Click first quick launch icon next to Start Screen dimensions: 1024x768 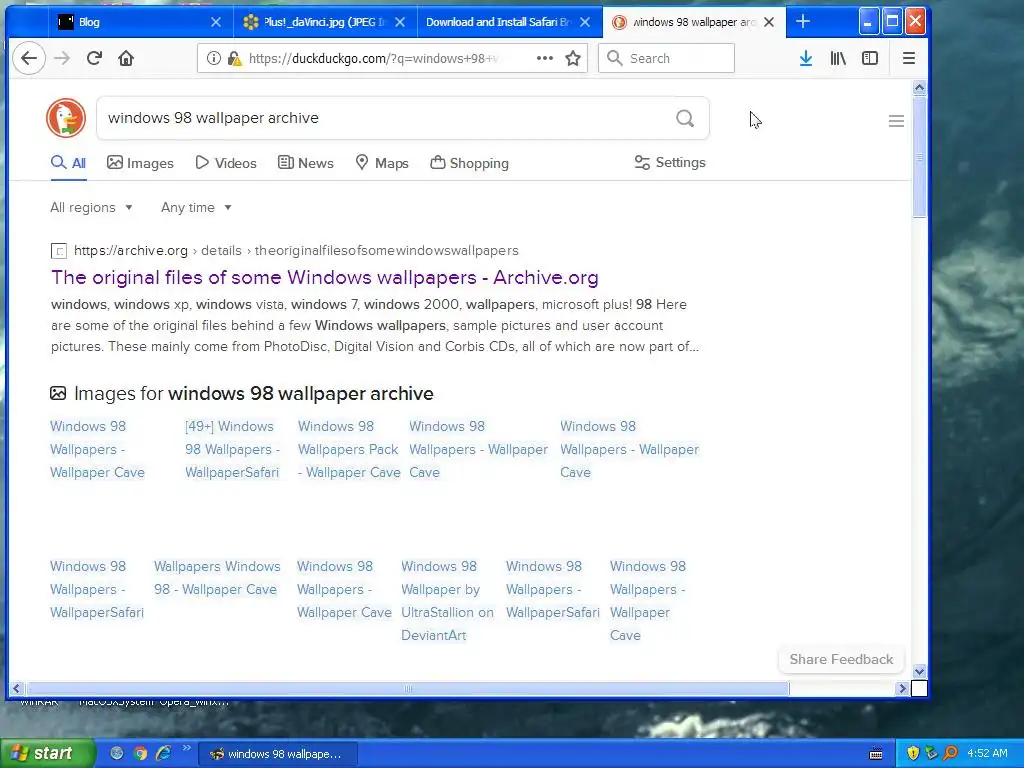pos(117,753)
